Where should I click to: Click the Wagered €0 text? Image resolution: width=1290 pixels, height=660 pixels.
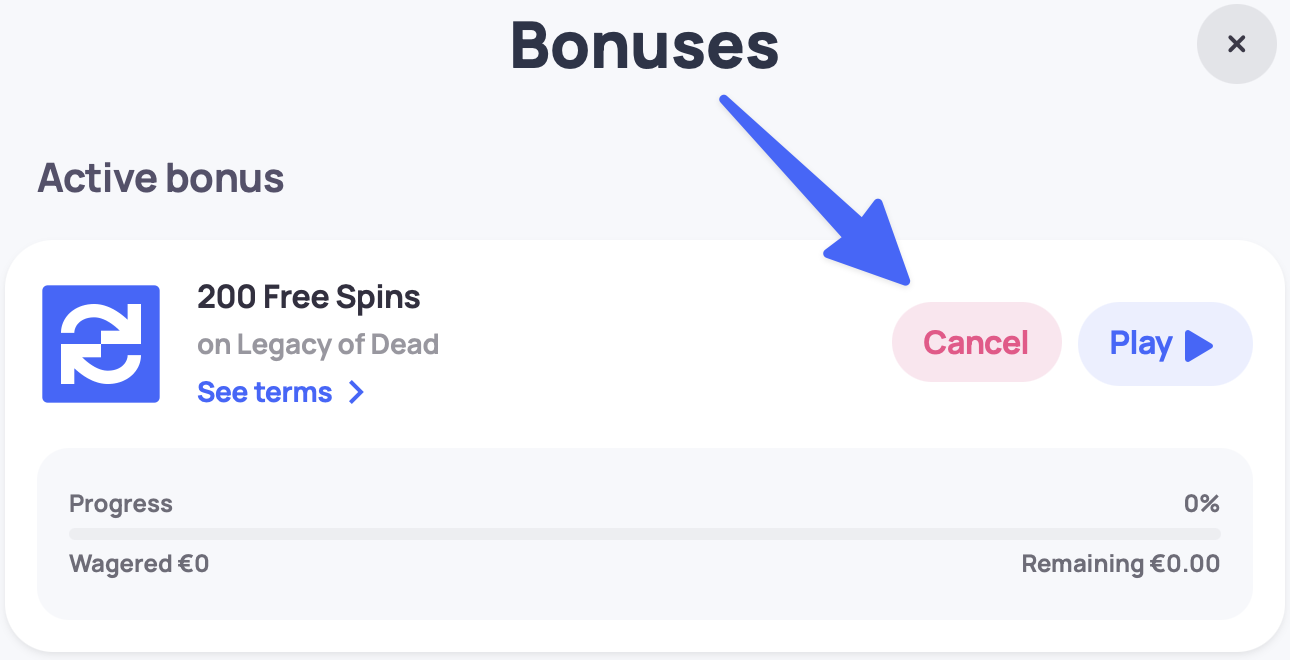(139, 564)
